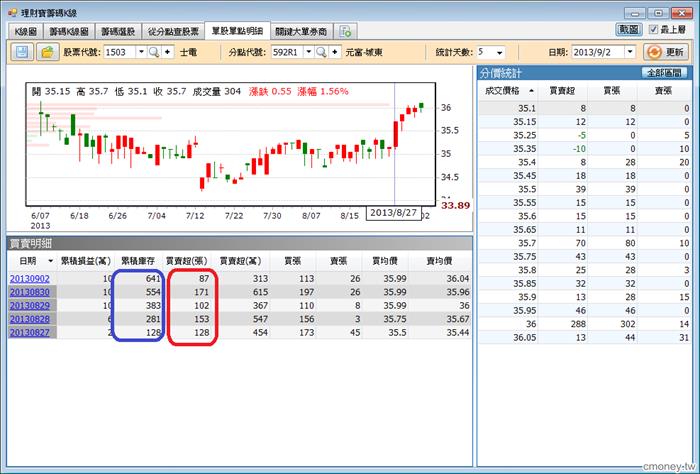Click the app icon in the title bar
The width and height of the screenshot is (700, 474).
12,12
